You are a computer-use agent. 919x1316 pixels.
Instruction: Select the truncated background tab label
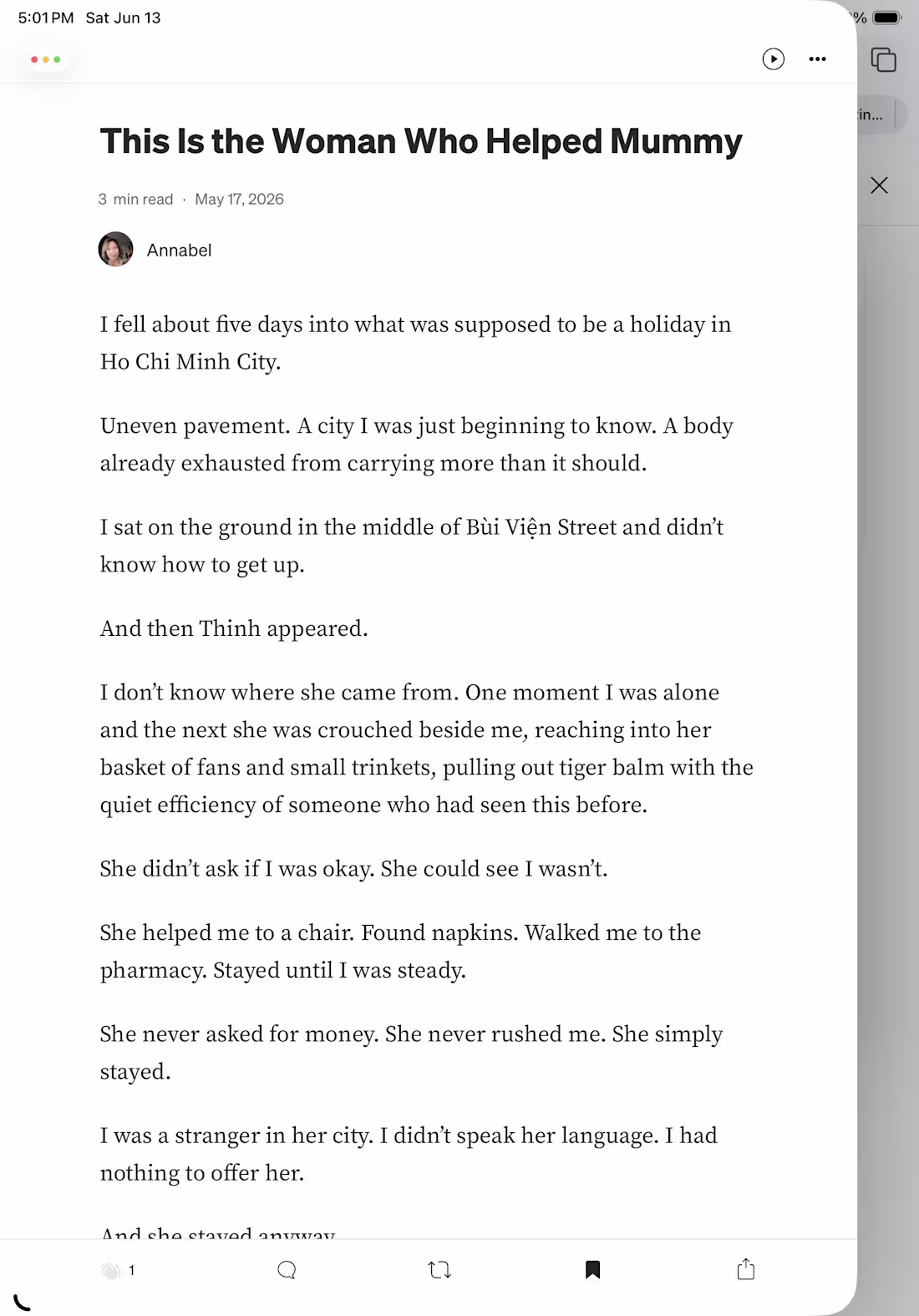point(871,115)
